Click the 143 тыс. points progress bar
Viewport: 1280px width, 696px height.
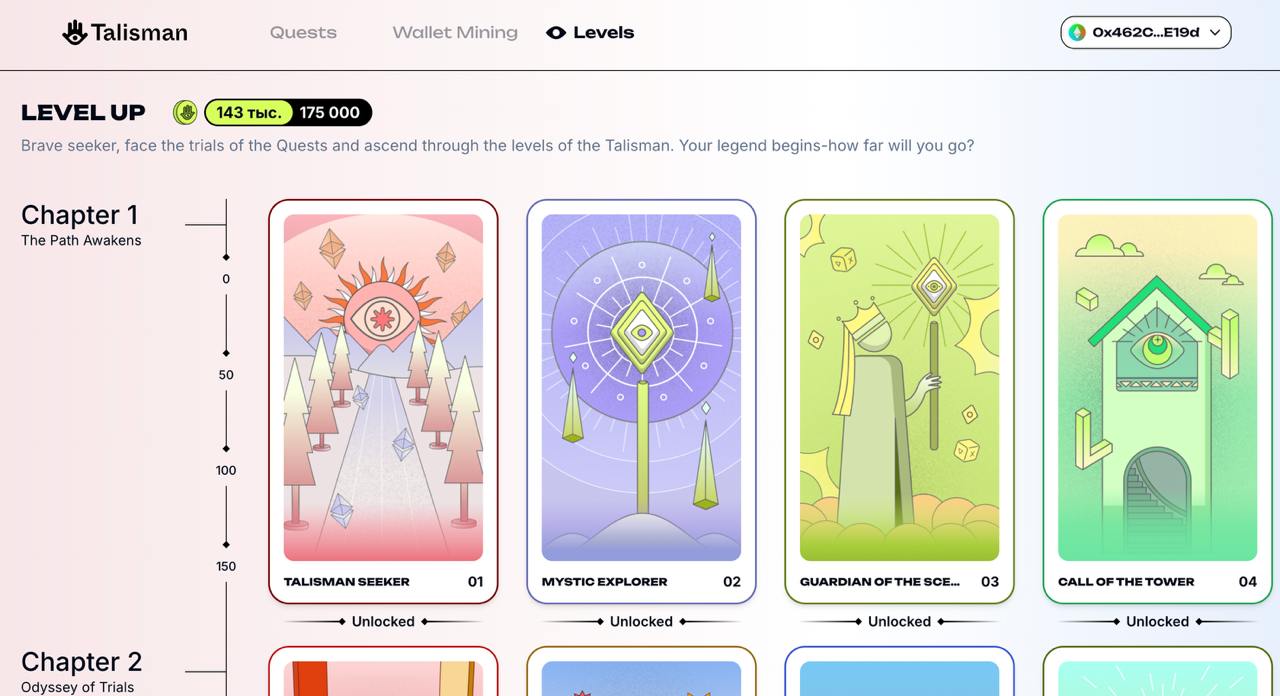(248, 112)
